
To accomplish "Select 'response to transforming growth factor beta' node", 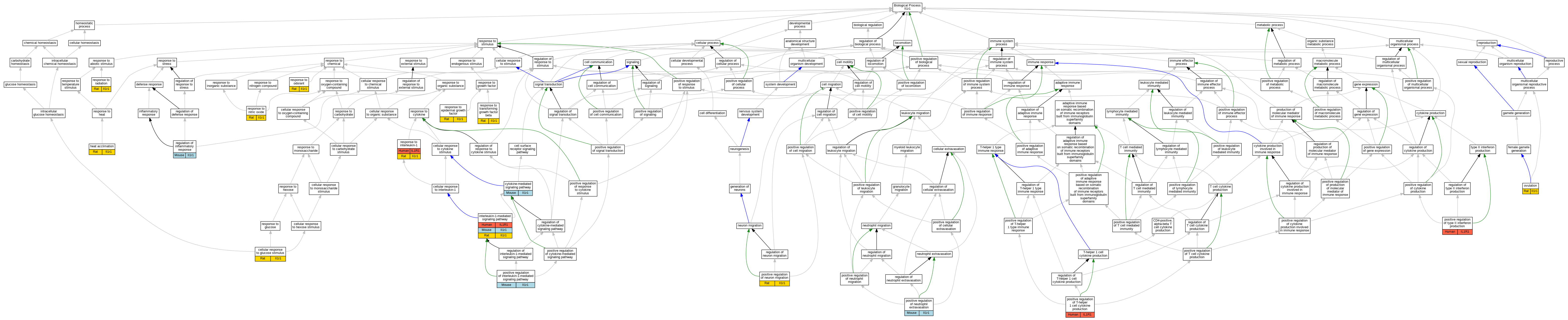I will click(x=488, y=113).
